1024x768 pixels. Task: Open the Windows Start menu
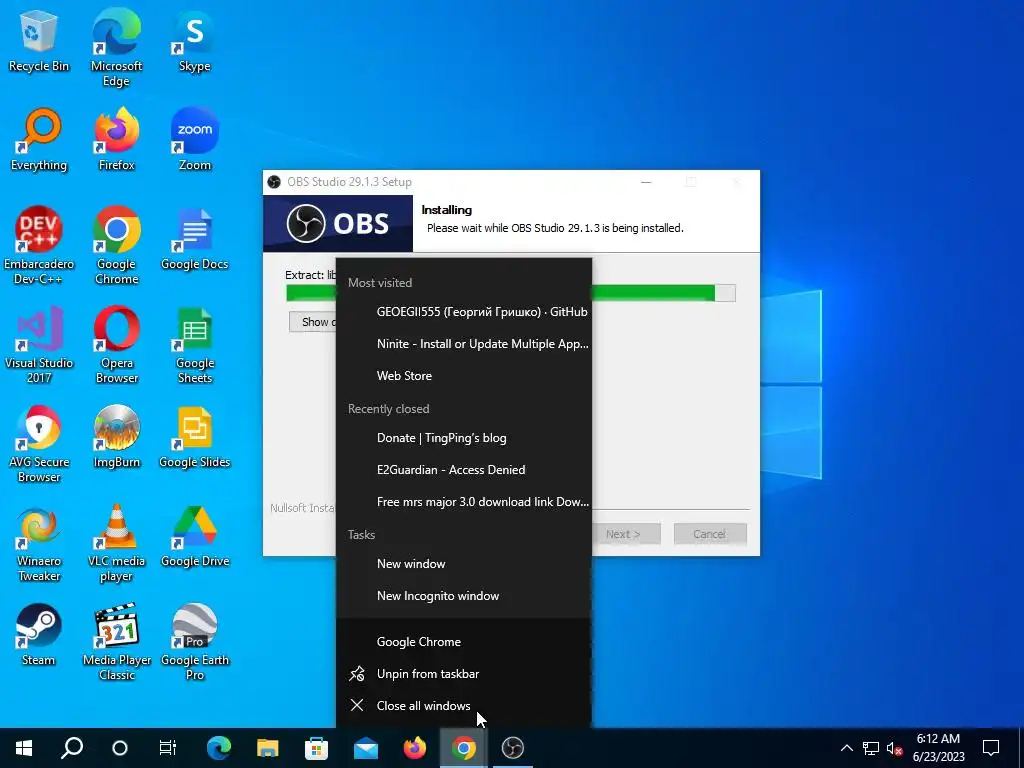[24, 748]
